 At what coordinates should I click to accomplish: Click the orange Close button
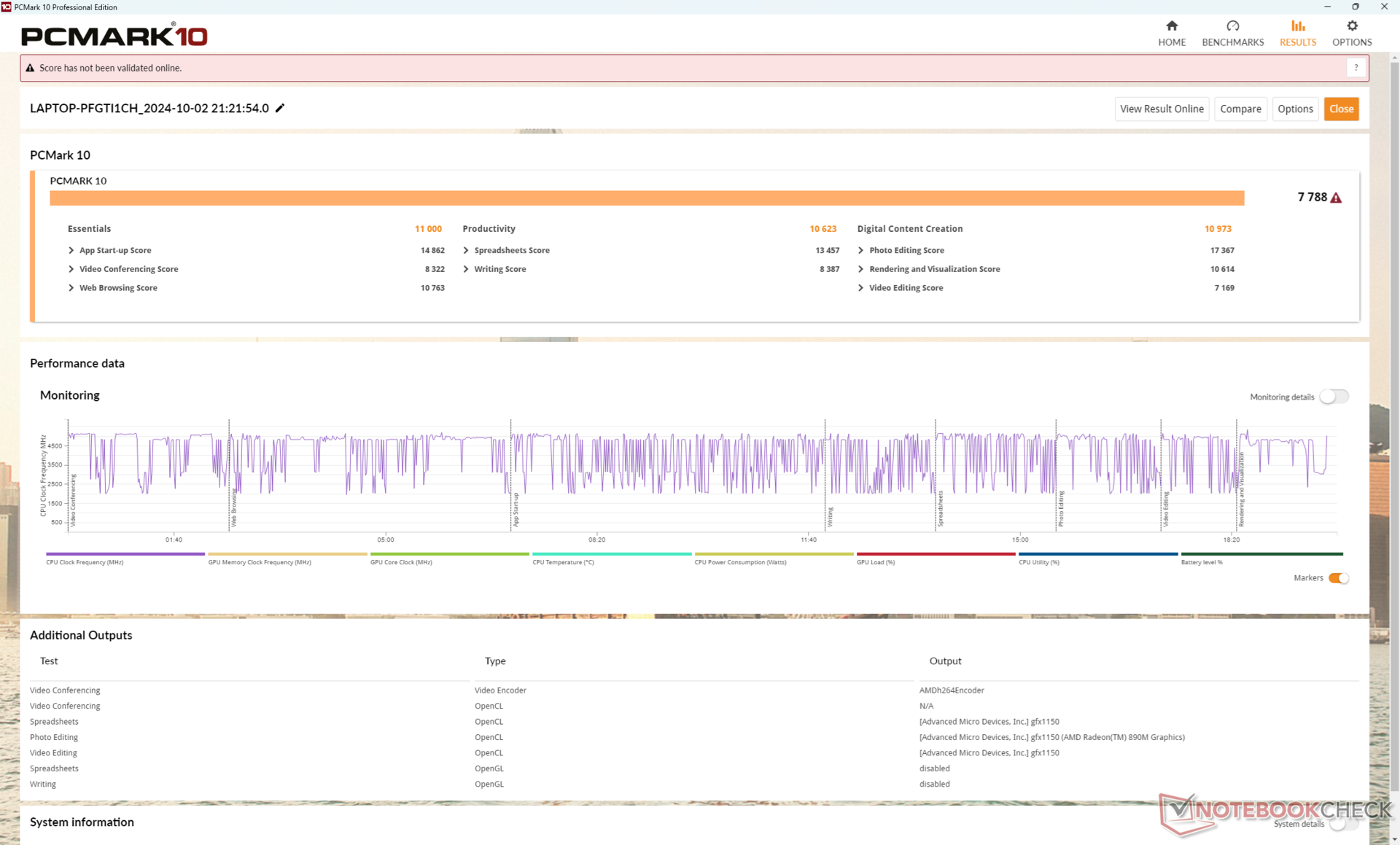pyautogui.click(x=1341, y=109)
